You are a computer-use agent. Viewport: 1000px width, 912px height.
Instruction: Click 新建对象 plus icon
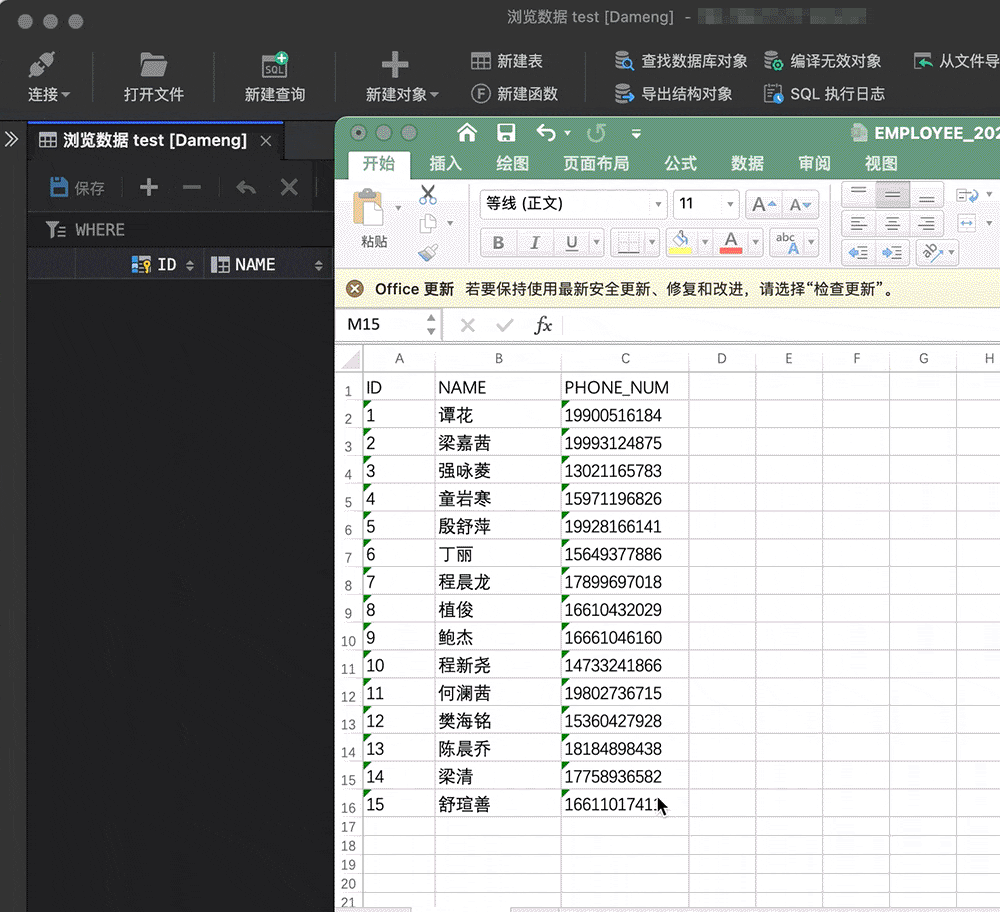tap(395, 64)
